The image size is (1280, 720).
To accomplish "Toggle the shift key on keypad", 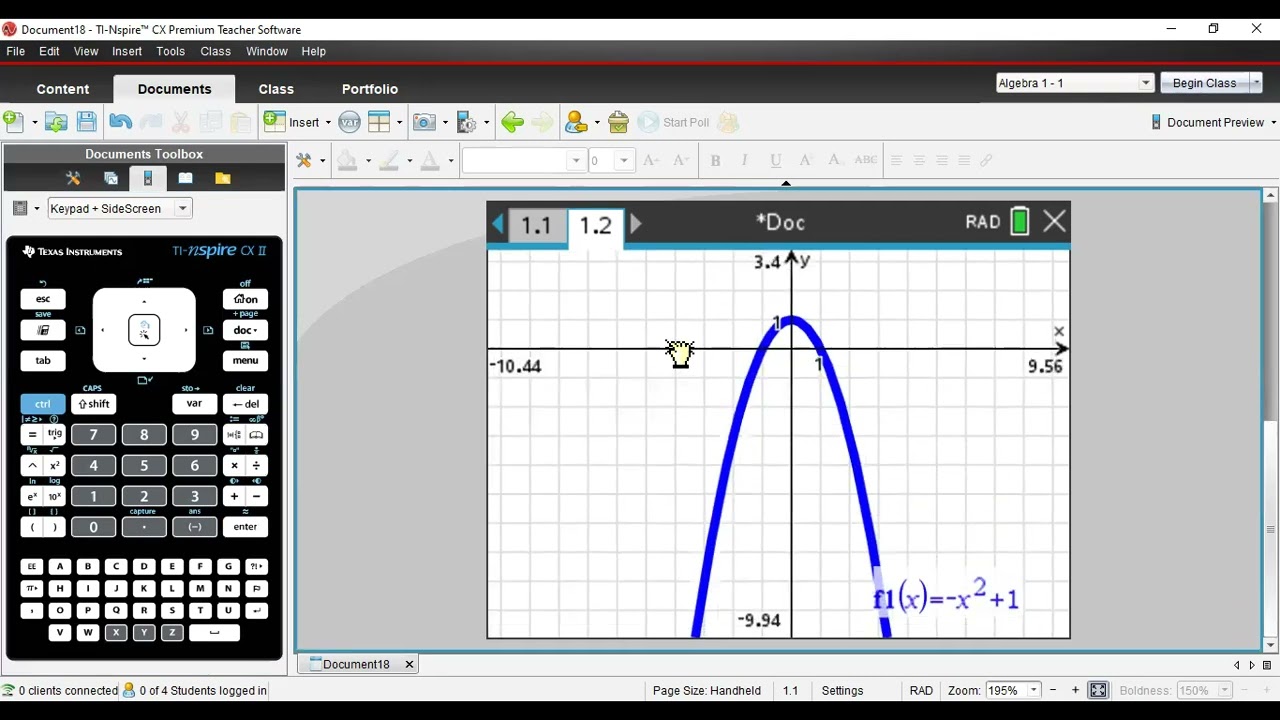I will click(x=93, y=404).
